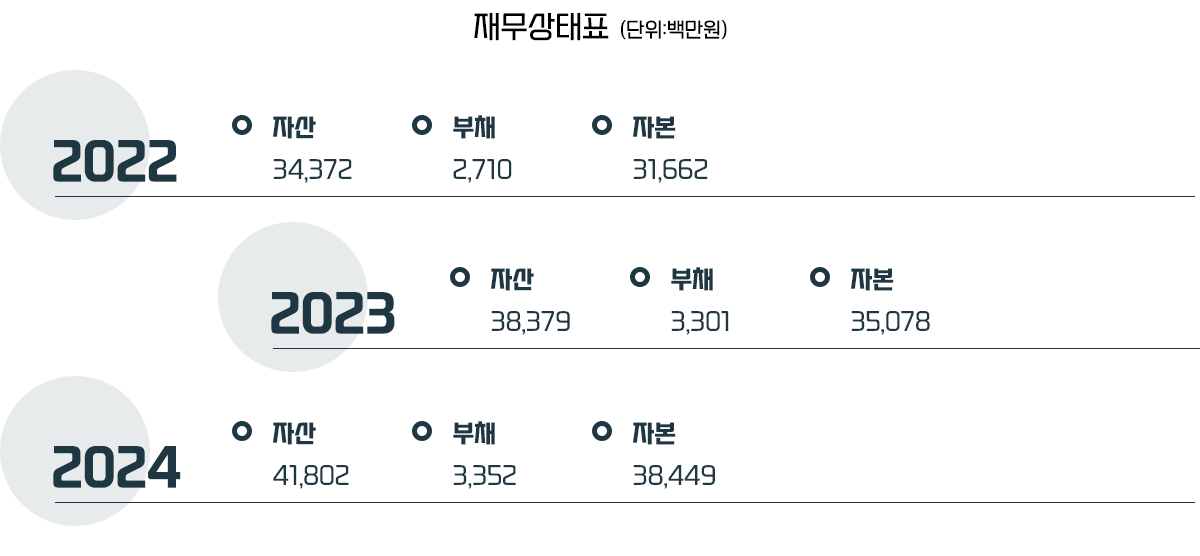Click the 2024 부채 label
The width and height of the screenshot is (1200, 556).
point(475,432)
